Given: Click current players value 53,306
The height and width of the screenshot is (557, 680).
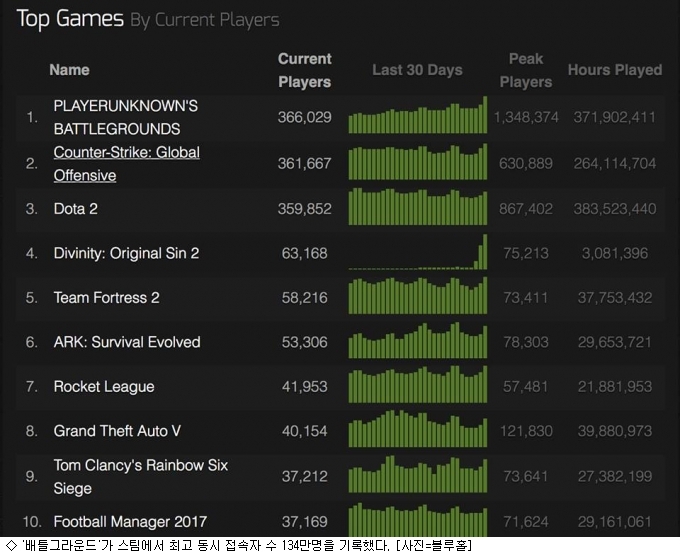Looking at the screenshot, I should [x=304, y=342].
